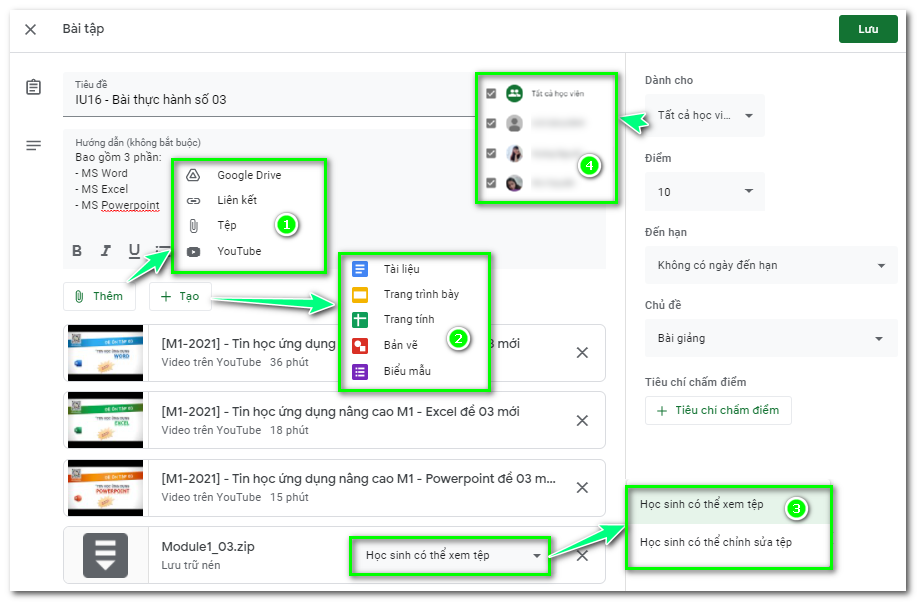Image resolution: width=917 pixels, height=602 pixels.
Task: Select Học sinh có thể xem tệp option
Action: coord(728,504)
